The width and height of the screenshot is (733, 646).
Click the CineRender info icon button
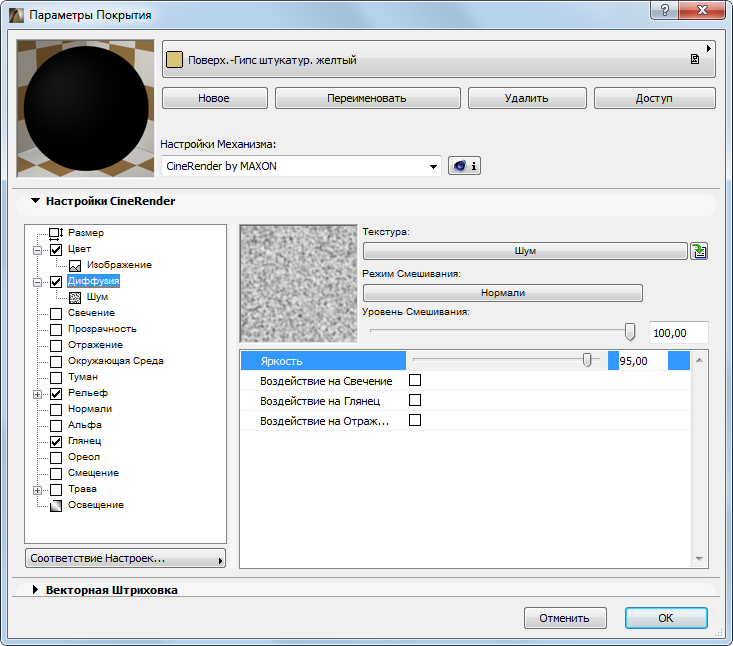[464, 166]
